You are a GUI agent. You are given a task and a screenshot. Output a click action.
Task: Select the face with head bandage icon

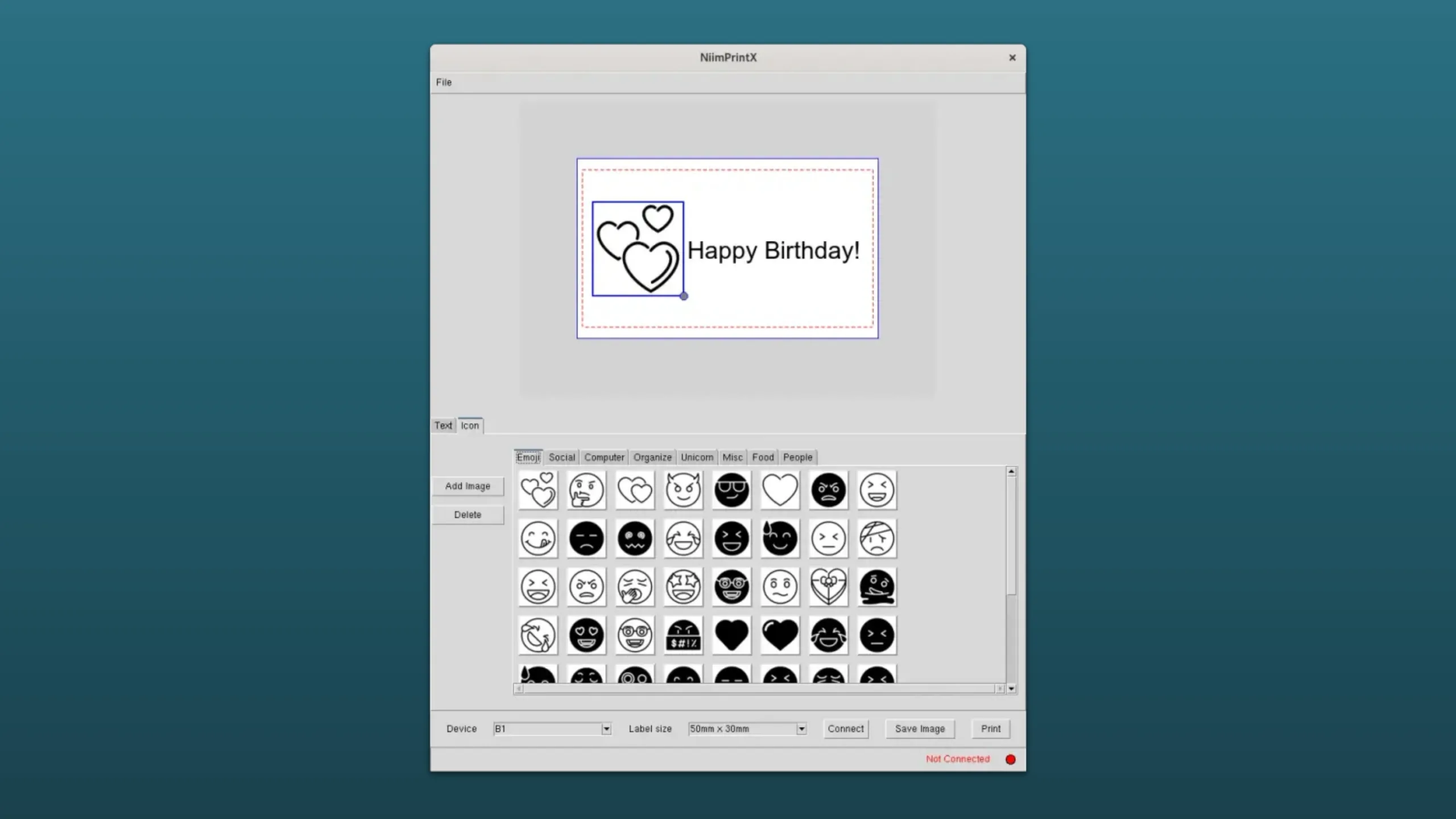pyautogui.click(x=877, y=538)
